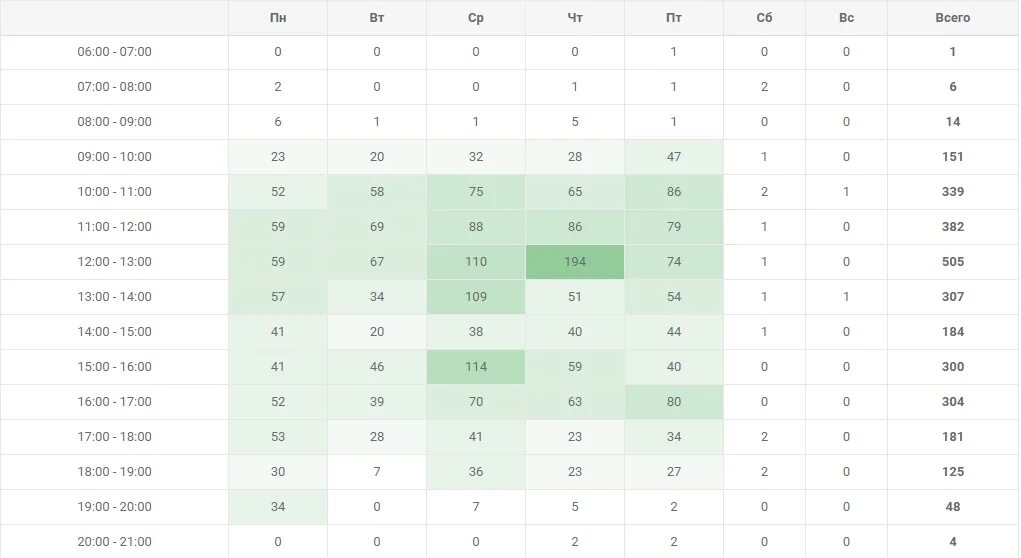1021x558 pixels.
Task: Click the Сб column header
Action: (x=764, y=18)
